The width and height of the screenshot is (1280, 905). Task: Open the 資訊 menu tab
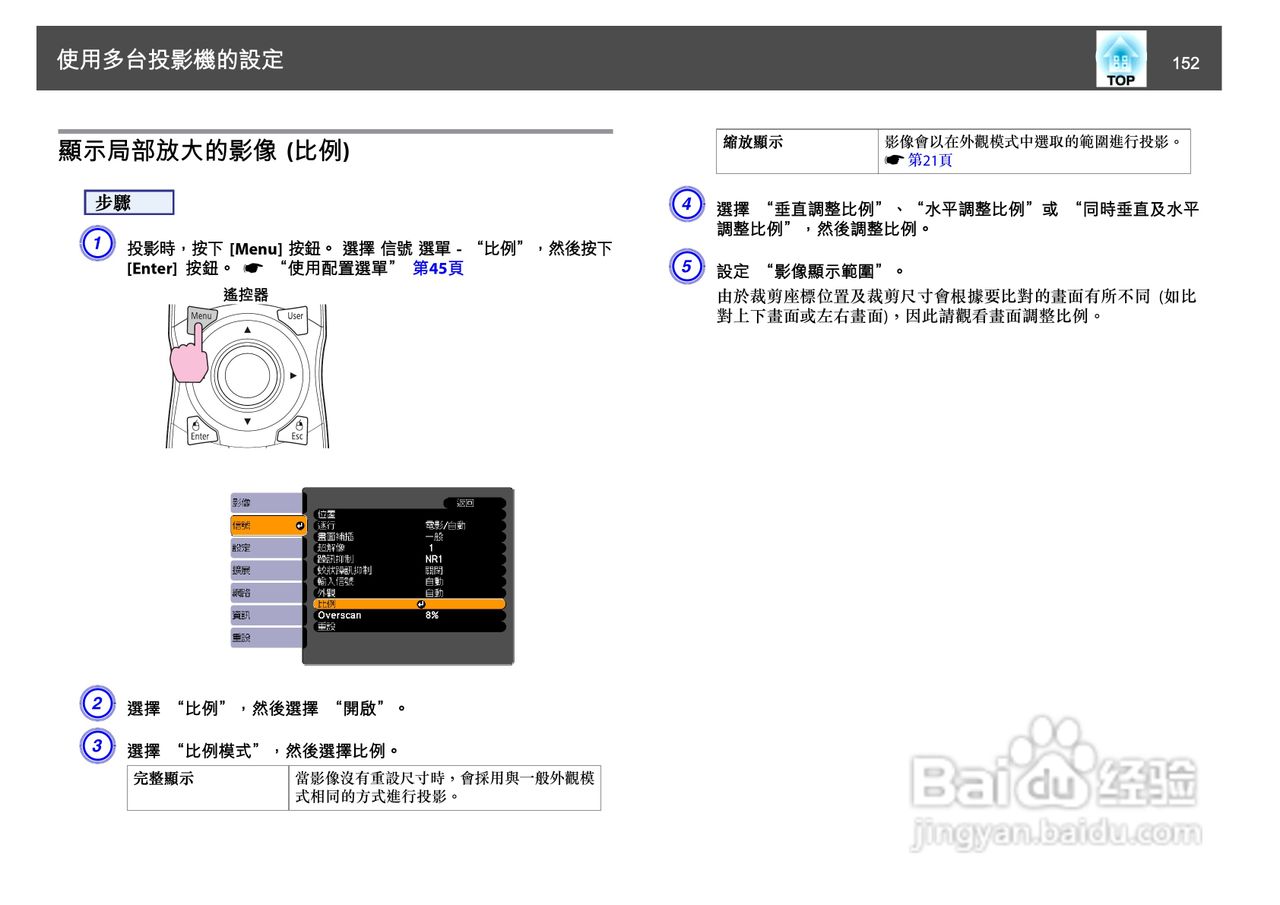(248, 616)
